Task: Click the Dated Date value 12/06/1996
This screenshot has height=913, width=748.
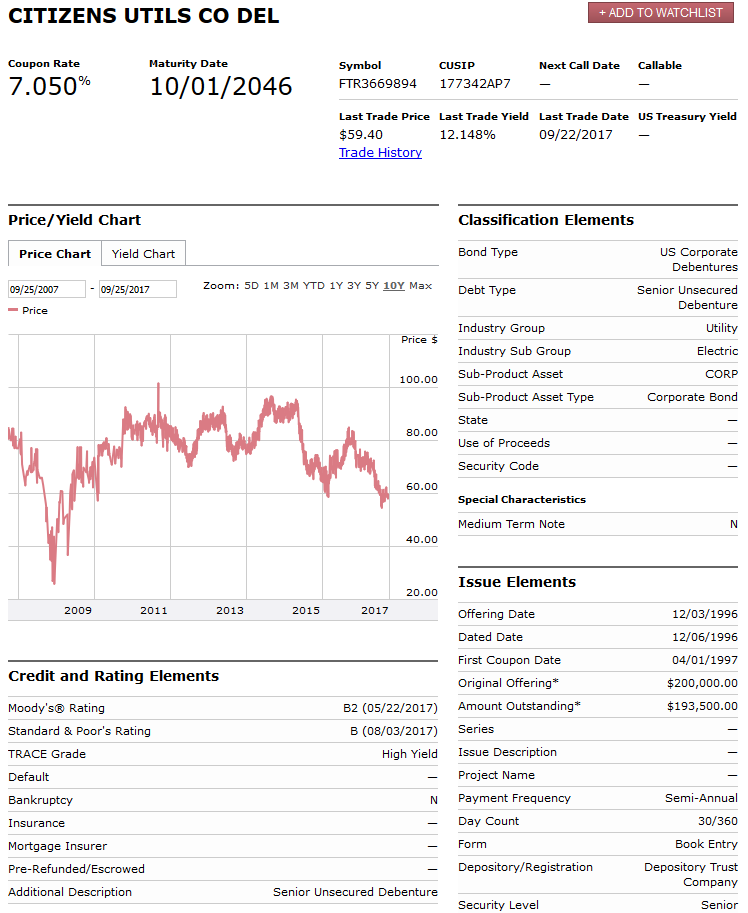Action: click(705, 637)
